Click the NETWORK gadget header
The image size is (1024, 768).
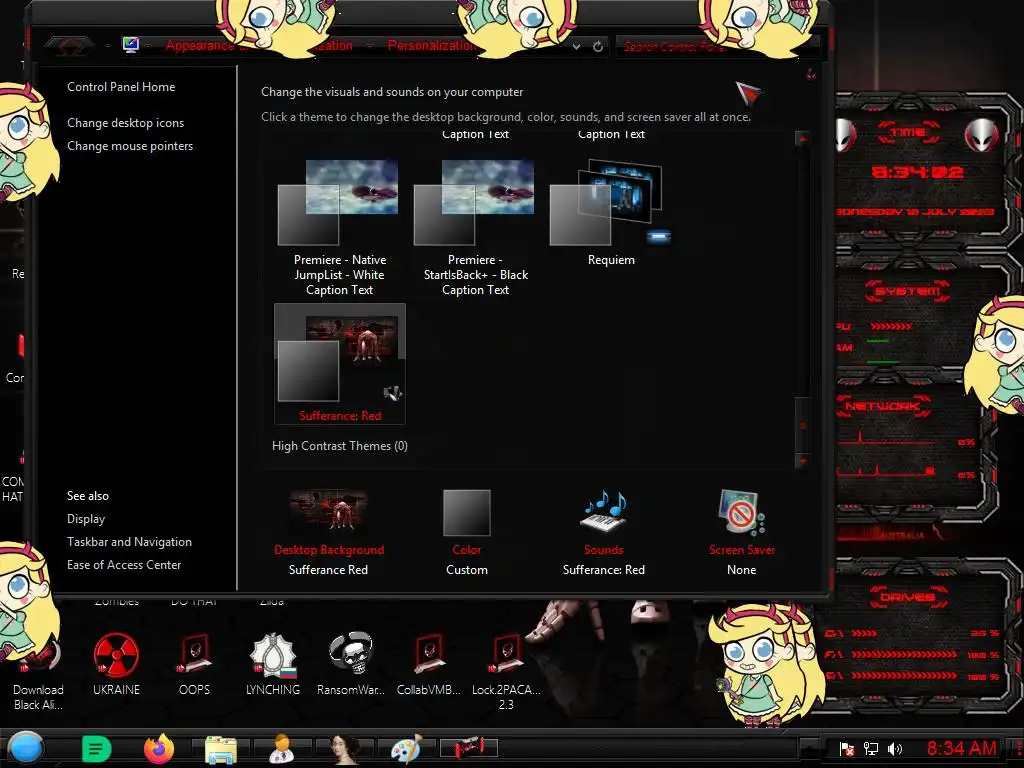[883, 406]
